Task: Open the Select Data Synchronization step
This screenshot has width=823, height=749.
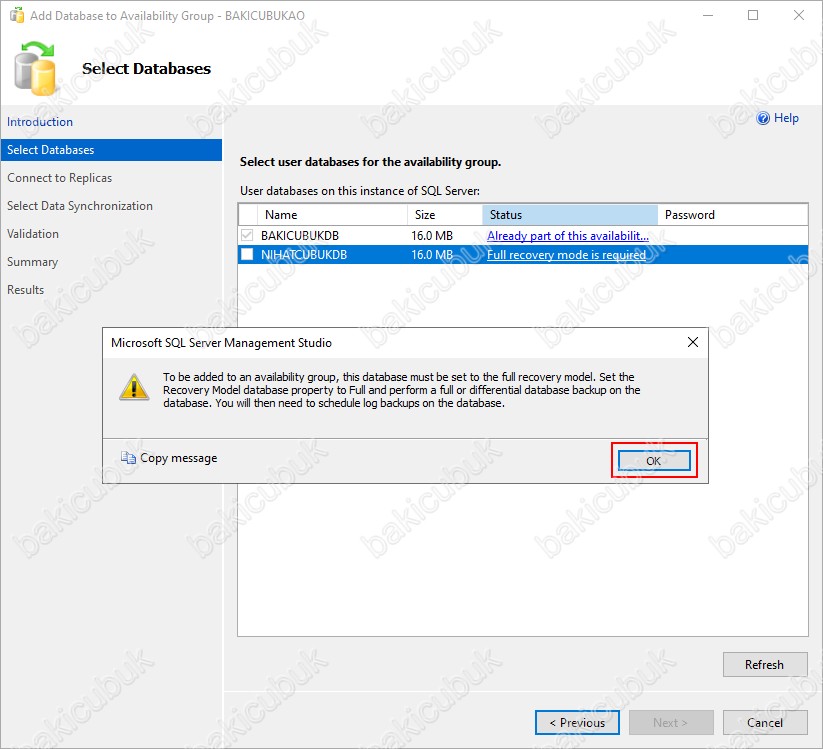Action: [x=80, y=206]
